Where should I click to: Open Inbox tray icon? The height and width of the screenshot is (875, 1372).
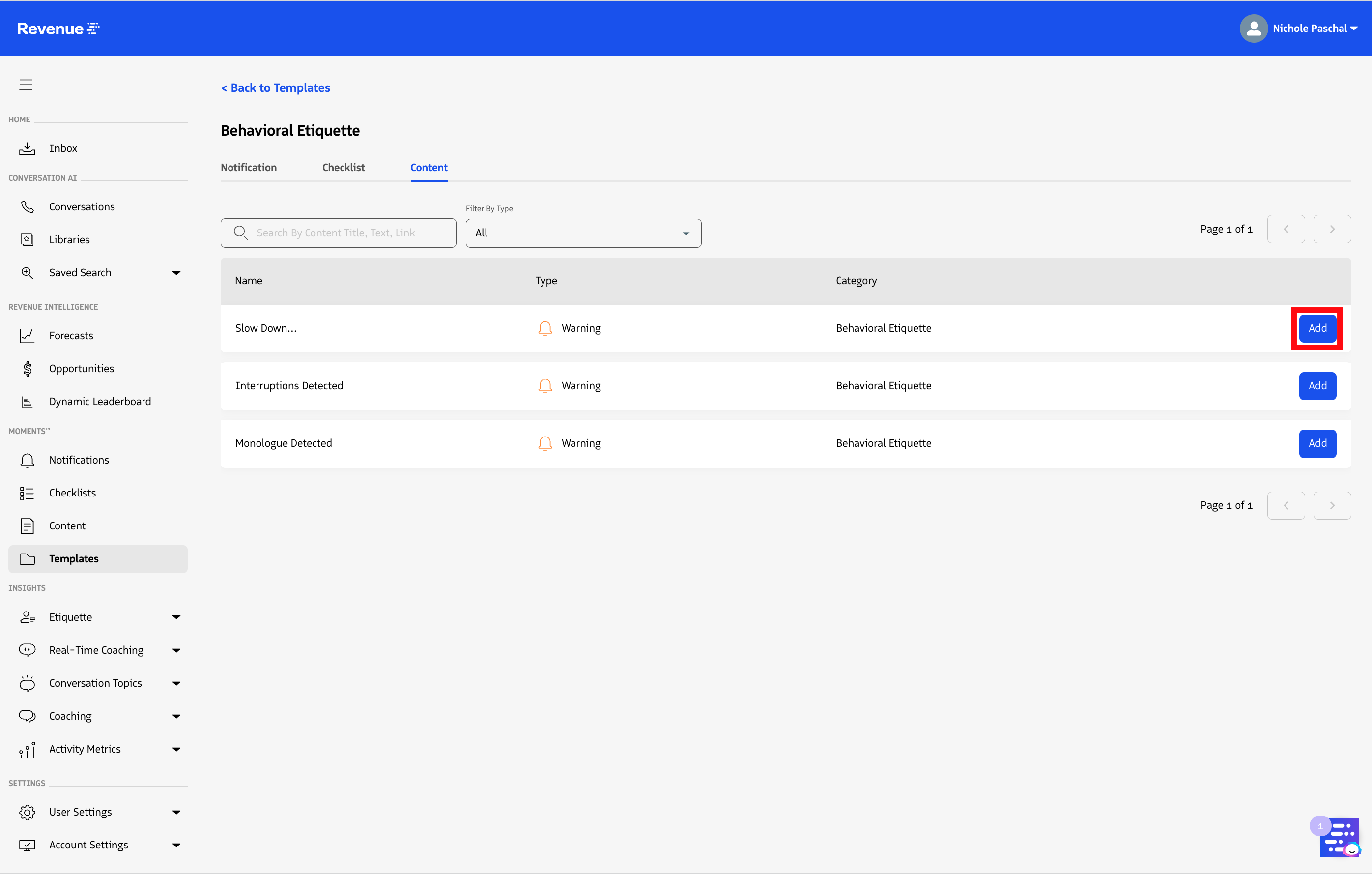click(28, 148)
